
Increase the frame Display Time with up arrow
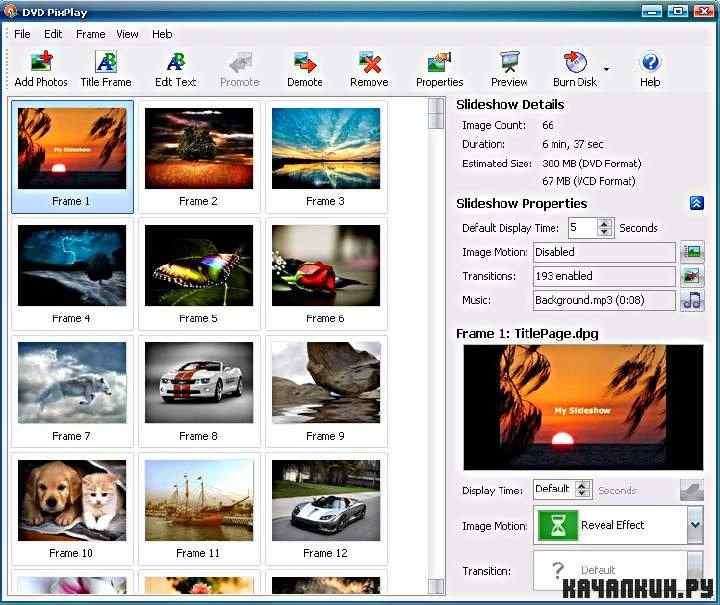[583, 486]
